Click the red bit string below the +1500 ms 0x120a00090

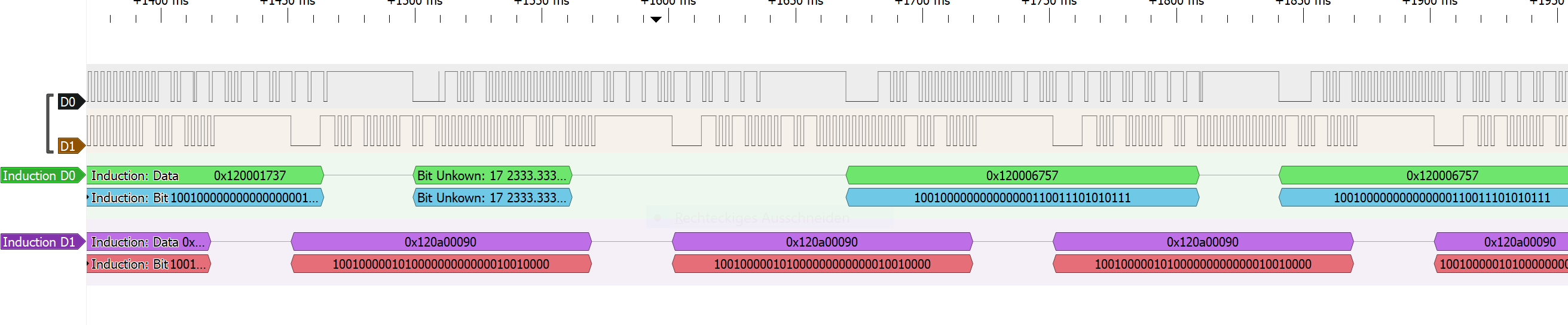point(441,264)
